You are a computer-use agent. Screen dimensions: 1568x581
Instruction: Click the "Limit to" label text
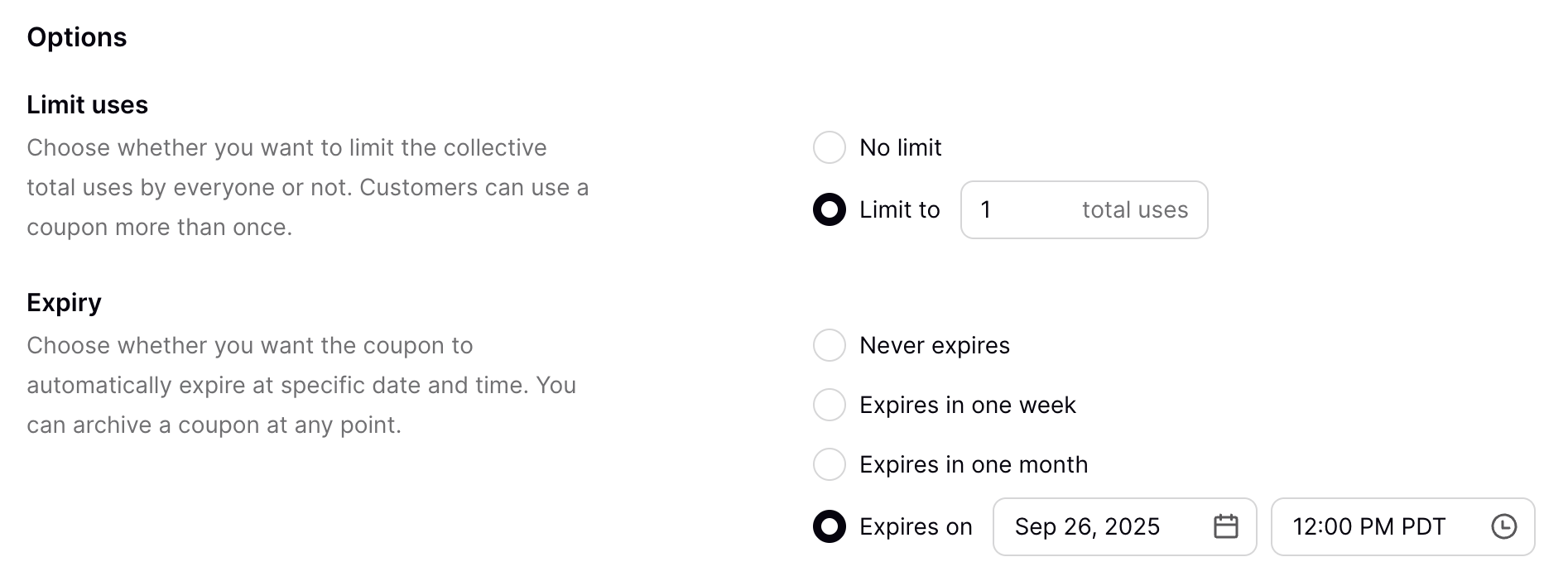tap(899, 210)
